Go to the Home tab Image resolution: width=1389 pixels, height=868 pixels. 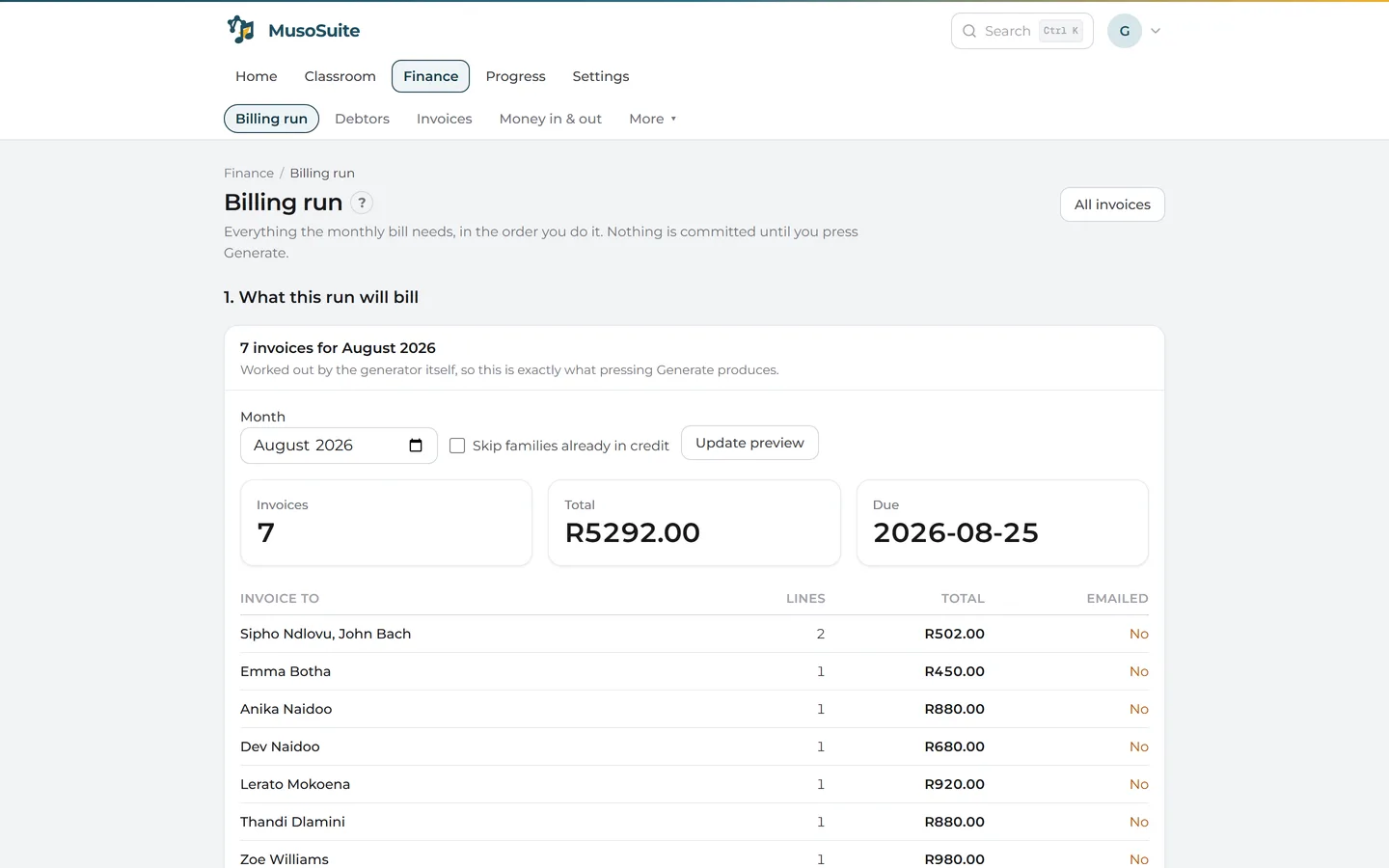coord(257,76)
